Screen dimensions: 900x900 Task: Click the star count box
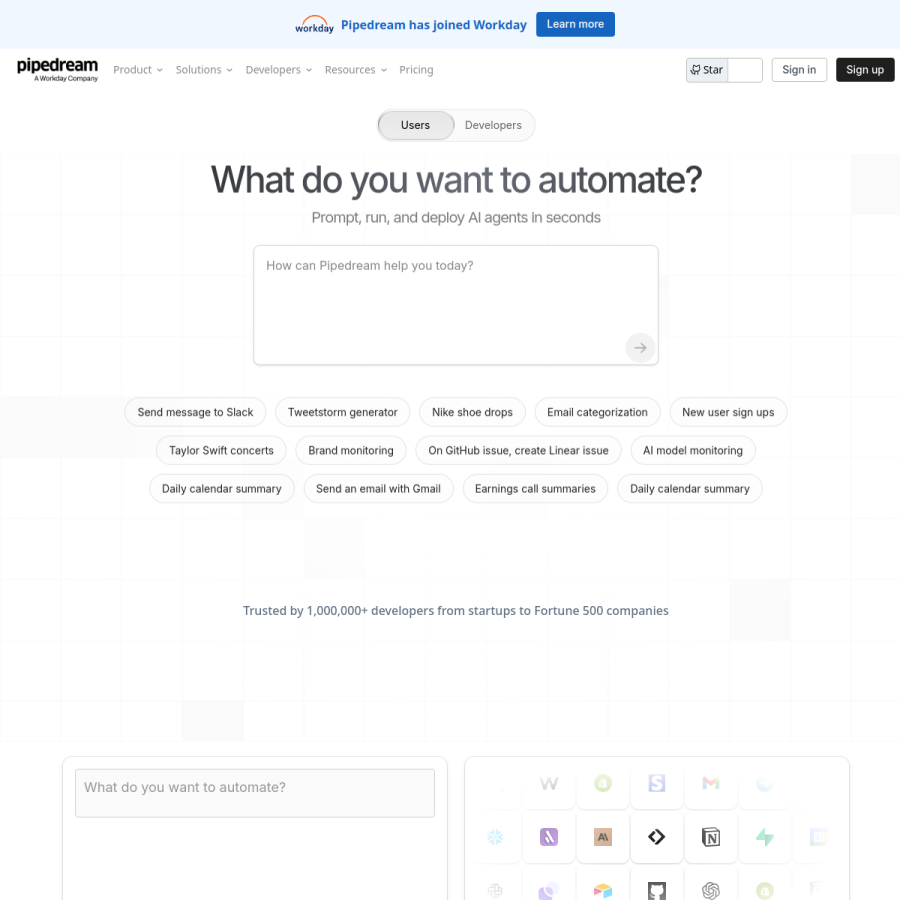745,70
